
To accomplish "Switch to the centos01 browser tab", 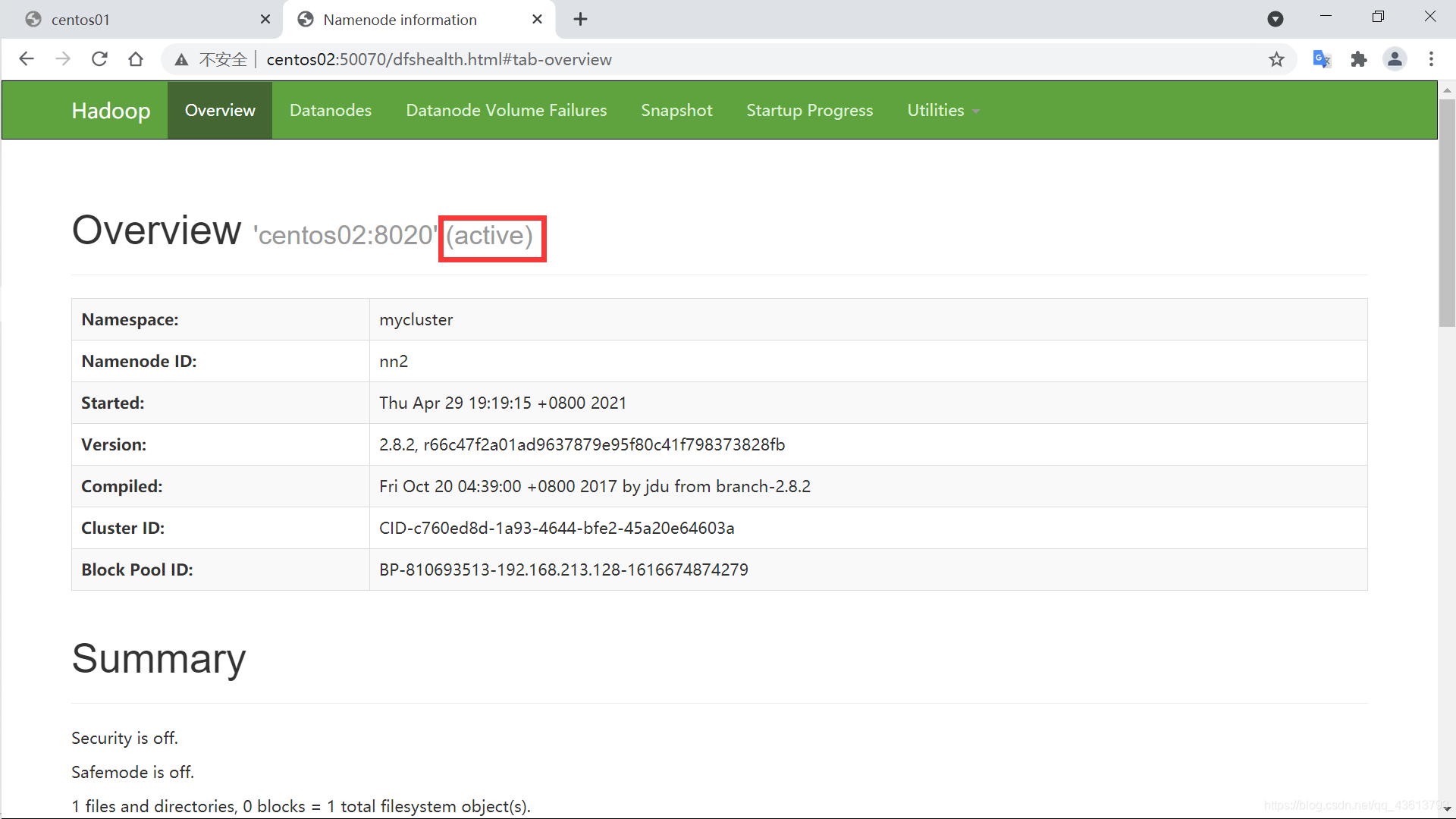I will [141, 19].
